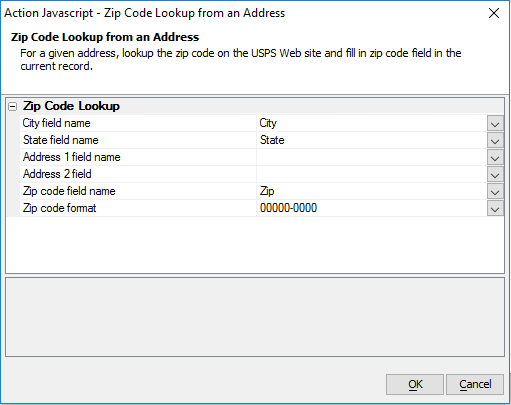
Task: Click the Zip Code Lookup category header
Action: tap(71, 106)
